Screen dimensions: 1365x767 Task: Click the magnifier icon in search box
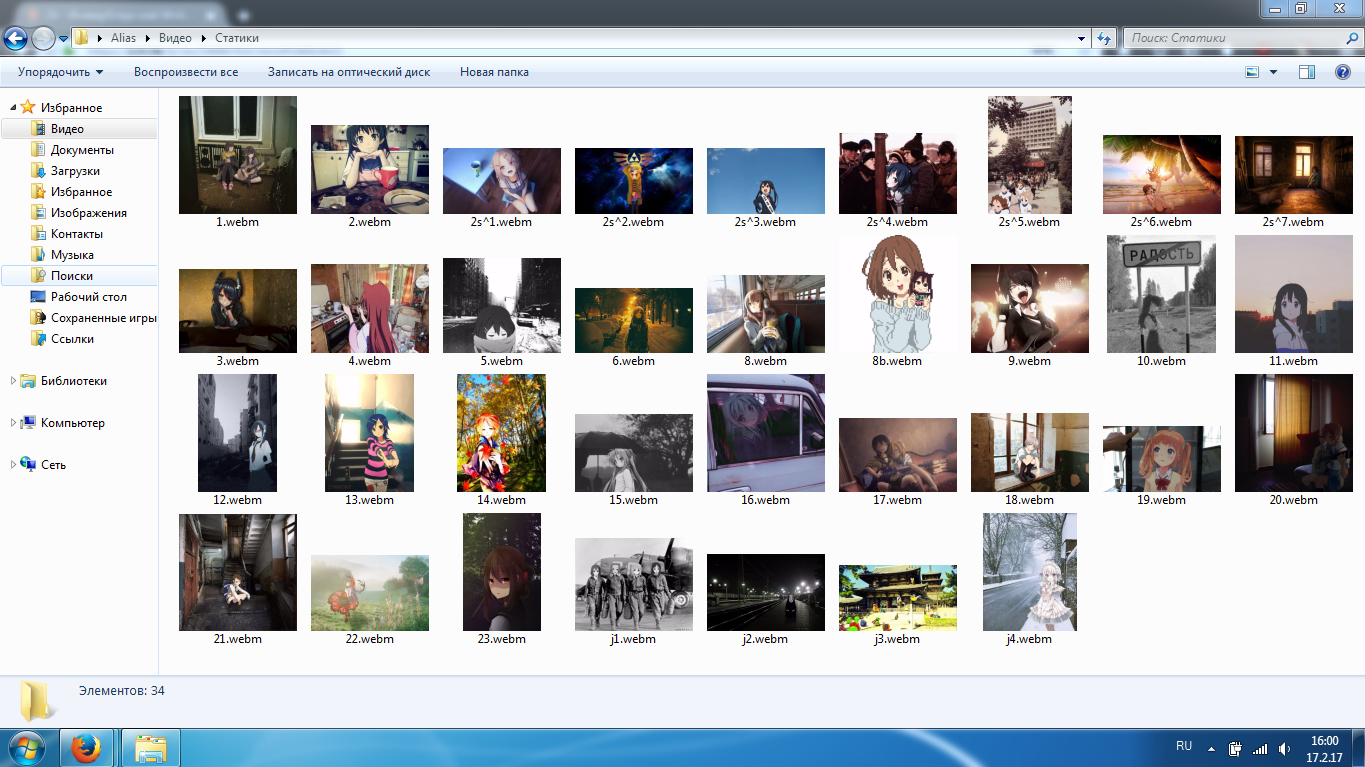coord(1351,38)
